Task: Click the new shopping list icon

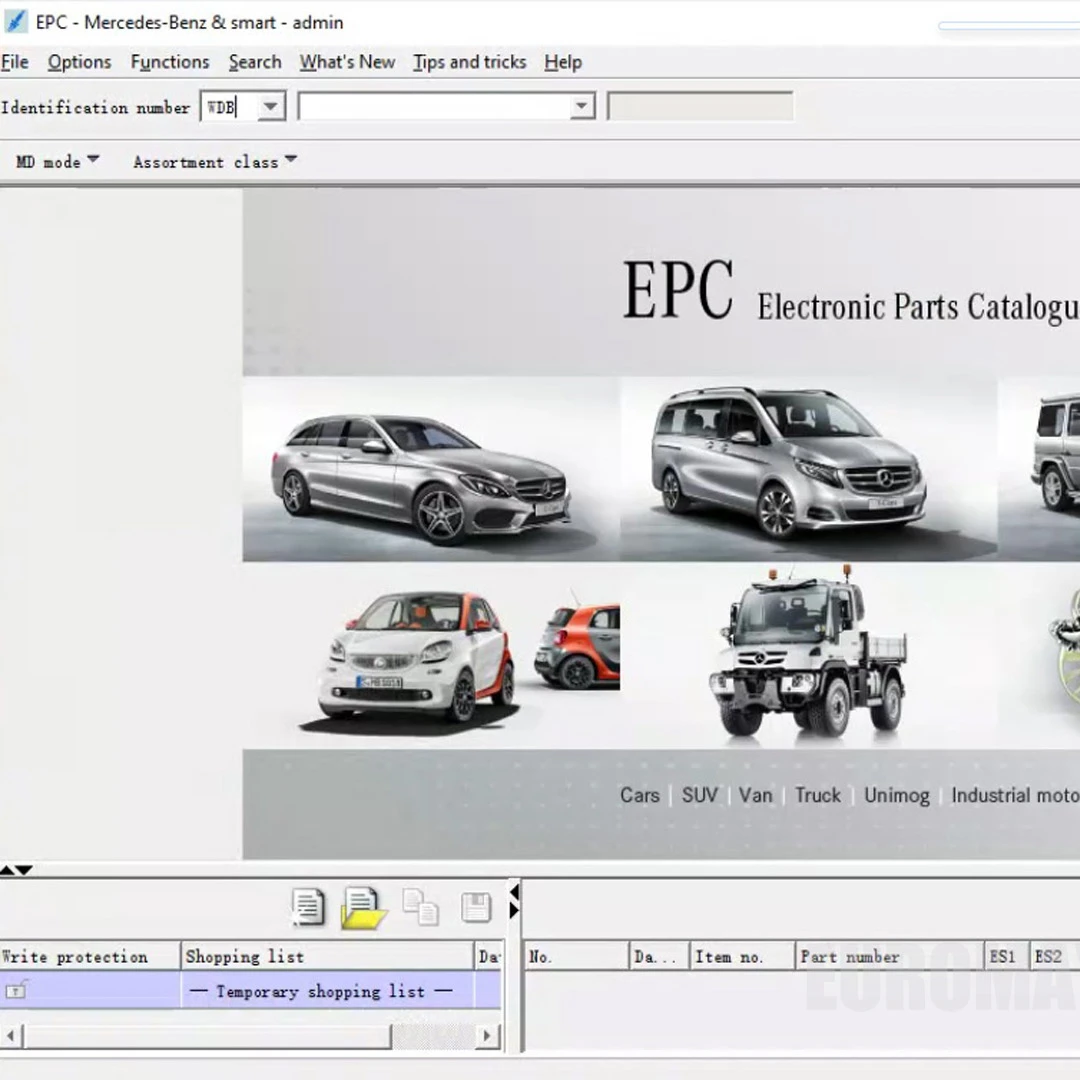Action: [308, 907]
